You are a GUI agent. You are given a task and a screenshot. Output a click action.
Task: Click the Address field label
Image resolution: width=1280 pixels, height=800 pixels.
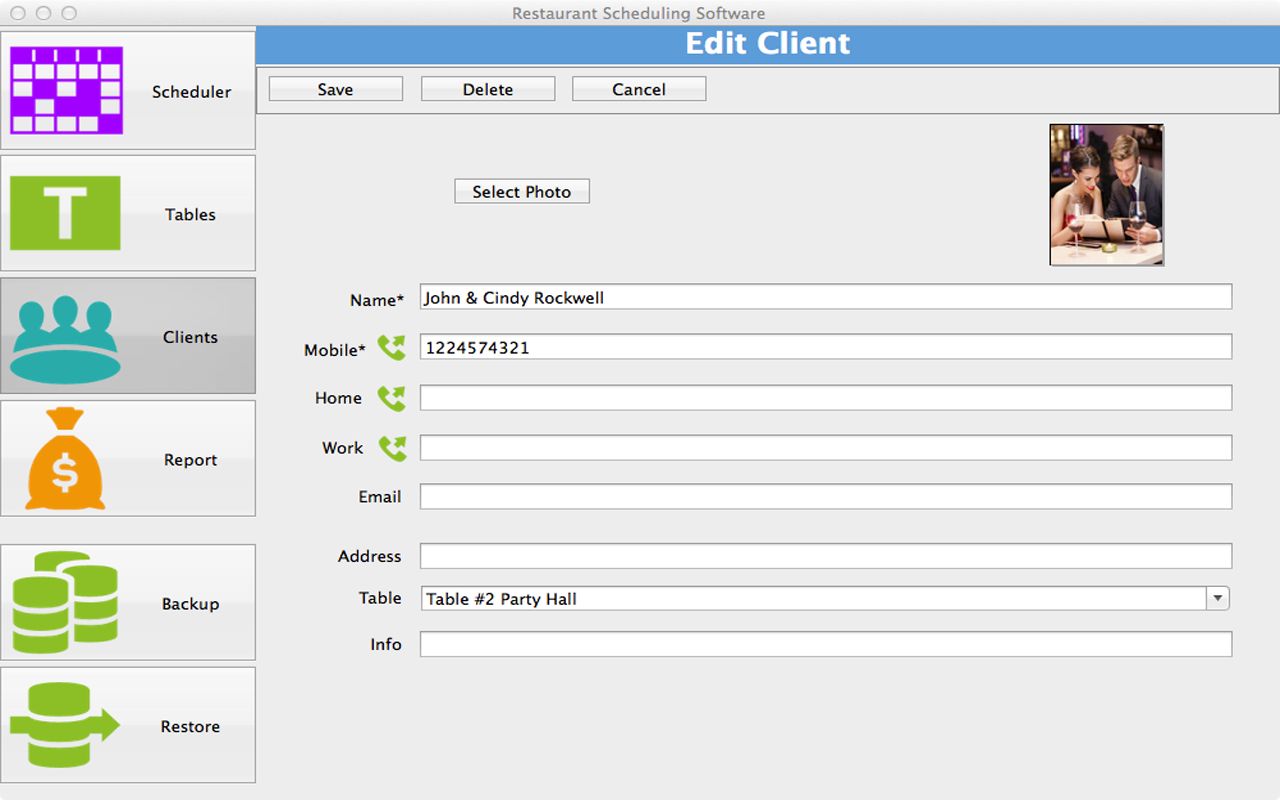click(x=370, y=556)
